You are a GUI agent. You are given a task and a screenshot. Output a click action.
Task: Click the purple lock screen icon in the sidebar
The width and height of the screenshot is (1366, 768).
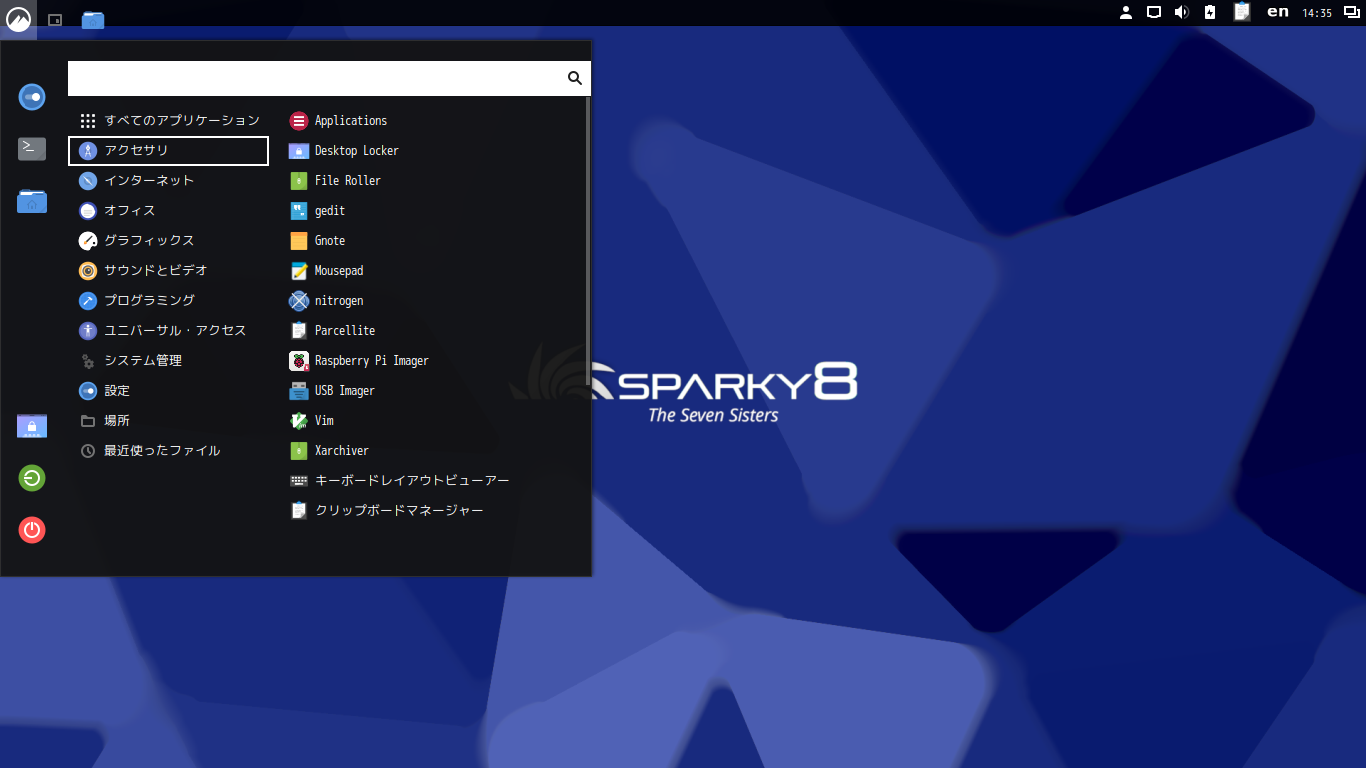32,426
